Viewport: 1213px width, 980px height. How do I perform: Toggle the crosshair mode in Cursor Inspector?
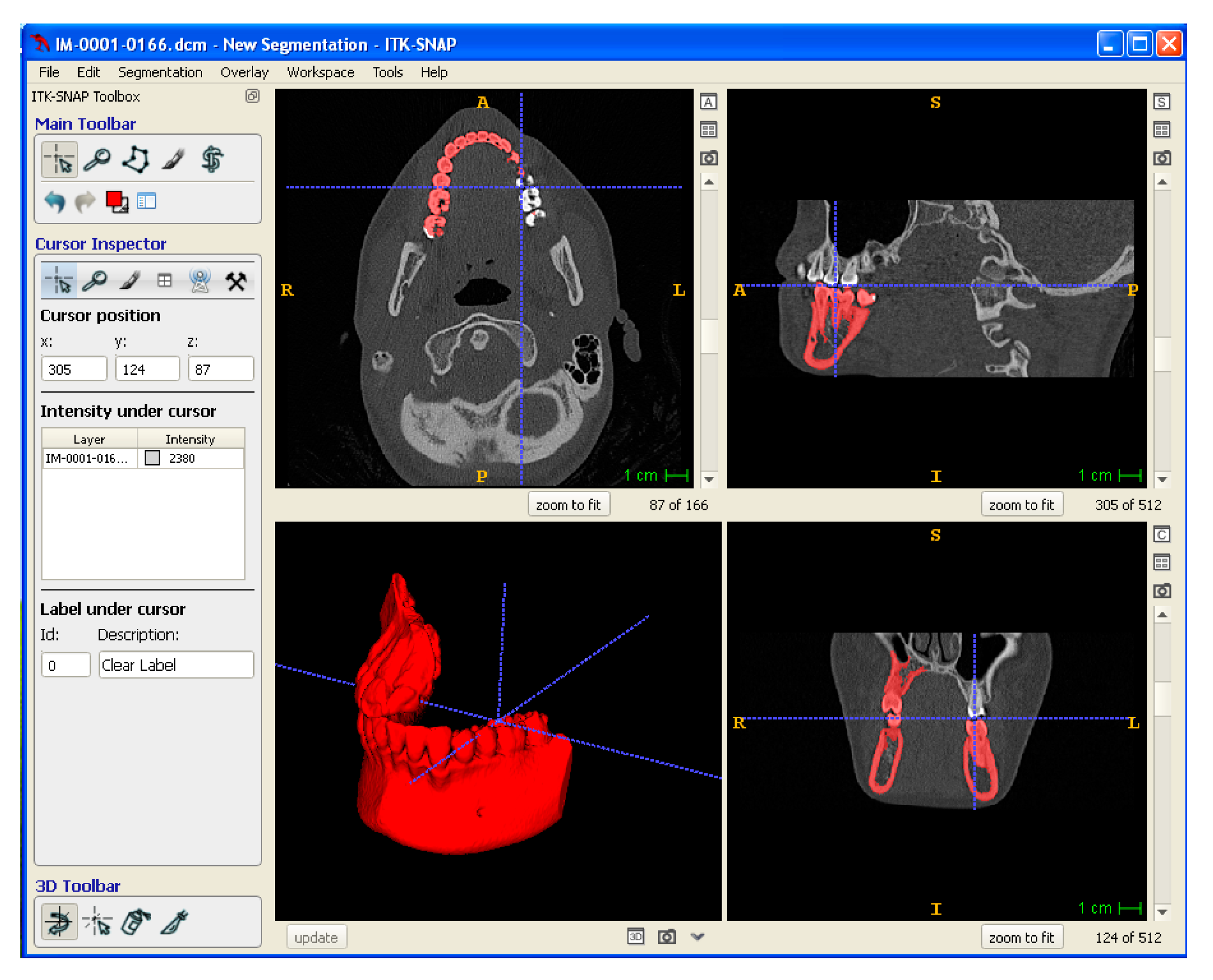pyautogui.click(x=59, y=281)
